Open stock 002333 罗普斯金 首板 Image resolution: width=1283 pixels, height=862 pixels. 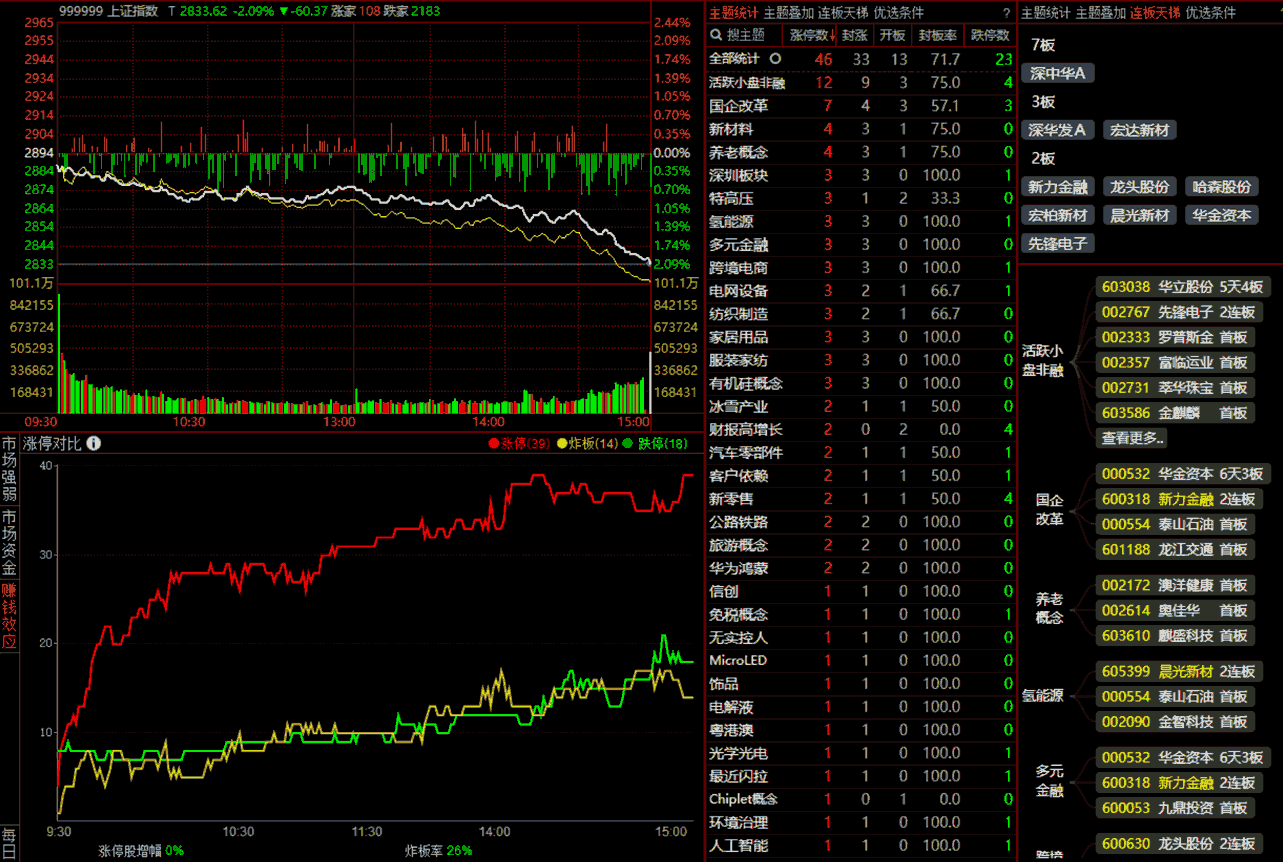tap(1176, 337)
